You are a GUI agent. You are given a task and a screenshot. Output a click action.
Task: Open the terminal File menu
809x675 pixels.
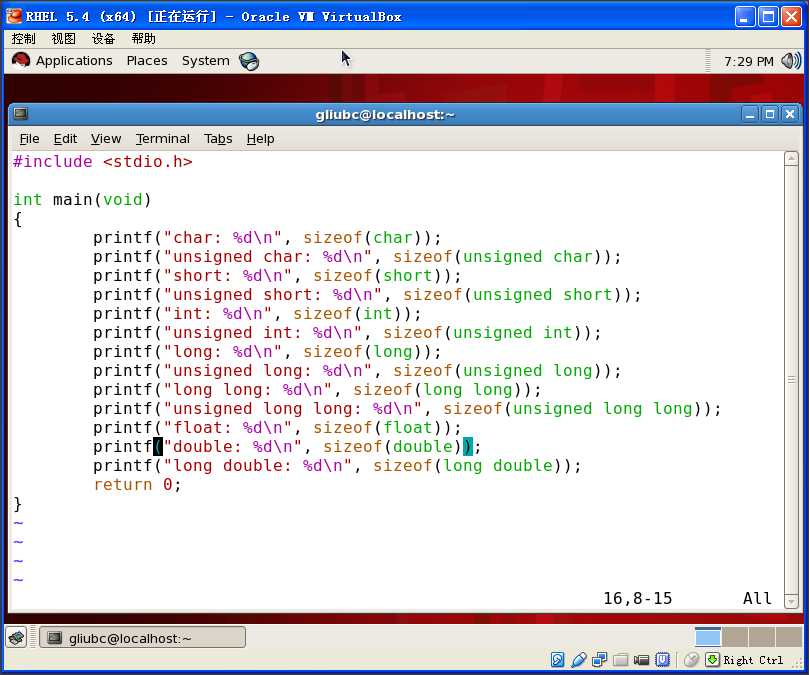pyautogui.click(x=29, y=139)
